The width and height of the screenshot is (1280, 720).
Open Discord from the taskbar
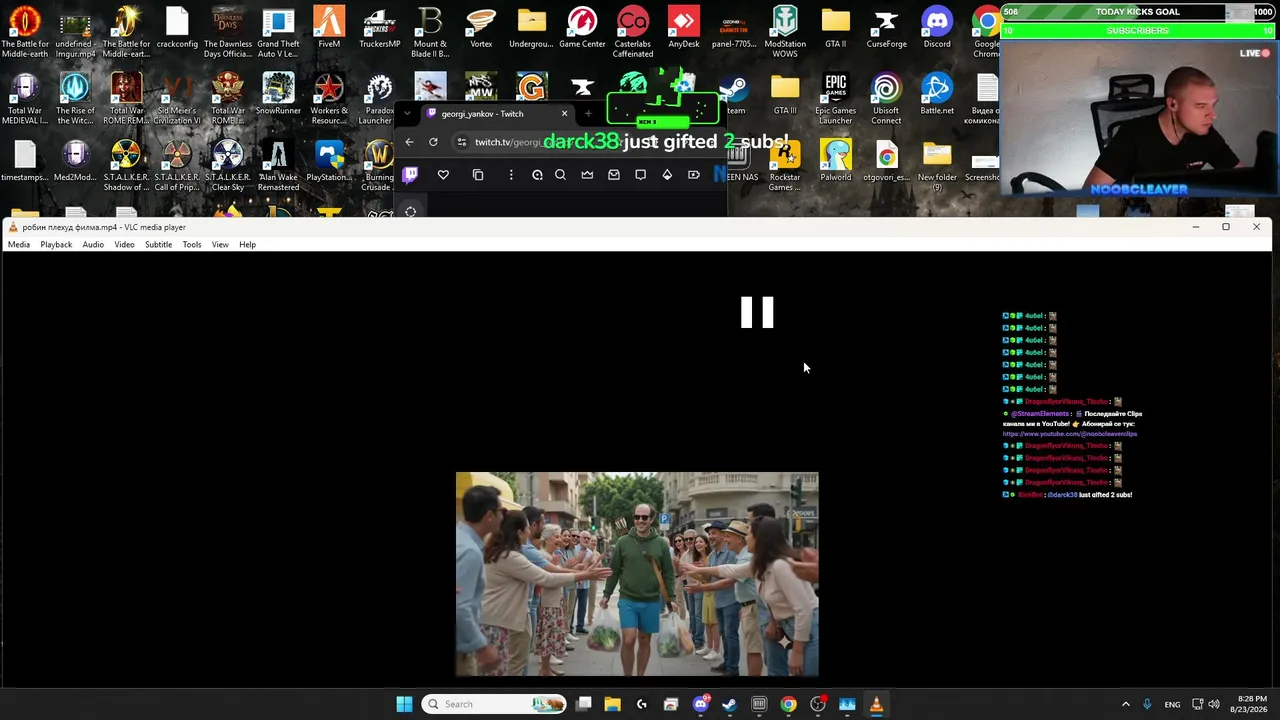pos(700,704)
